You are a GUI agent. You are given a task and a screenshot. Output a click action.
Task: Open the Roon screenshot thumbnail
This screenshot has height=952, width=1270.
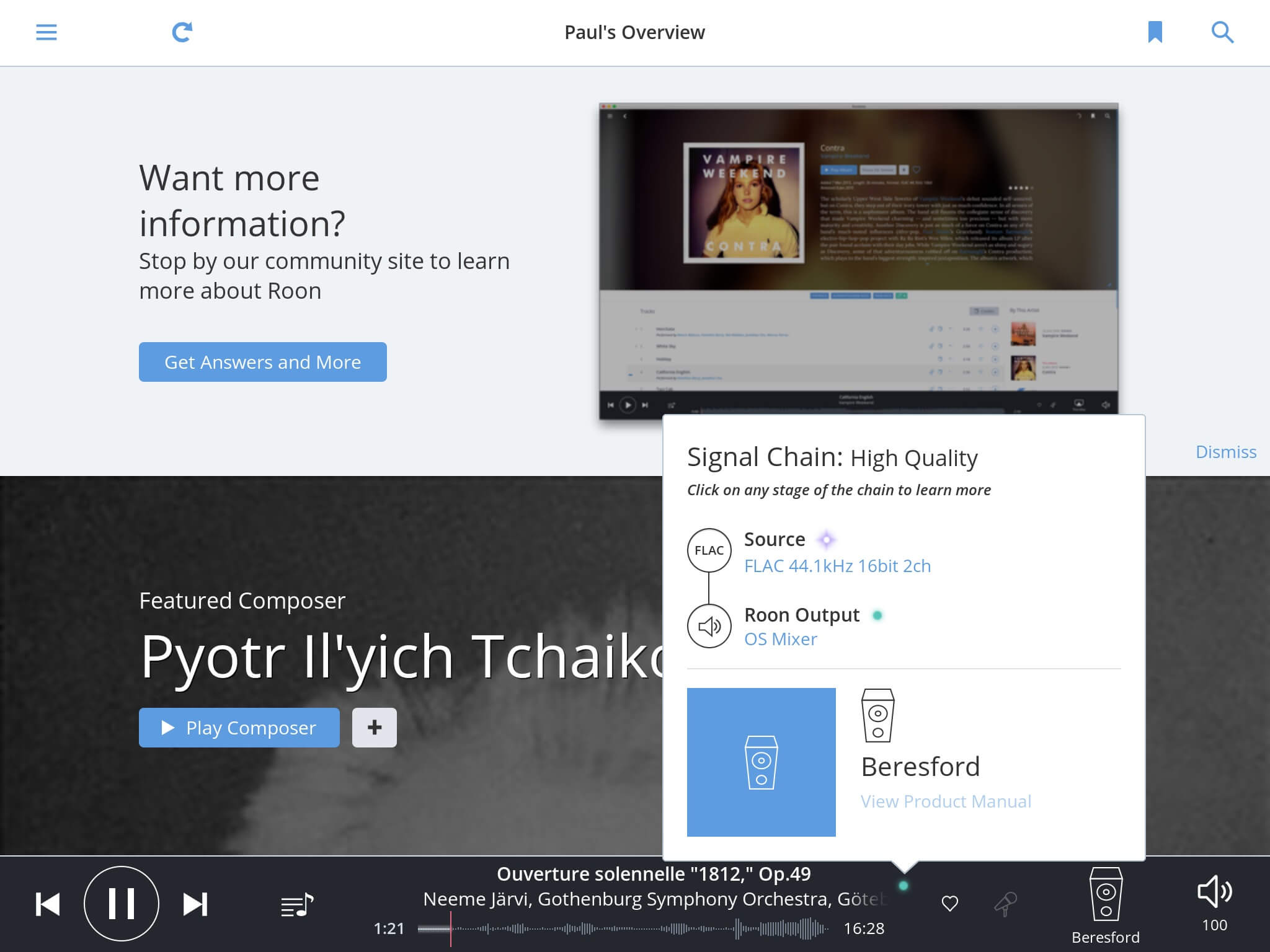[859, 260]
